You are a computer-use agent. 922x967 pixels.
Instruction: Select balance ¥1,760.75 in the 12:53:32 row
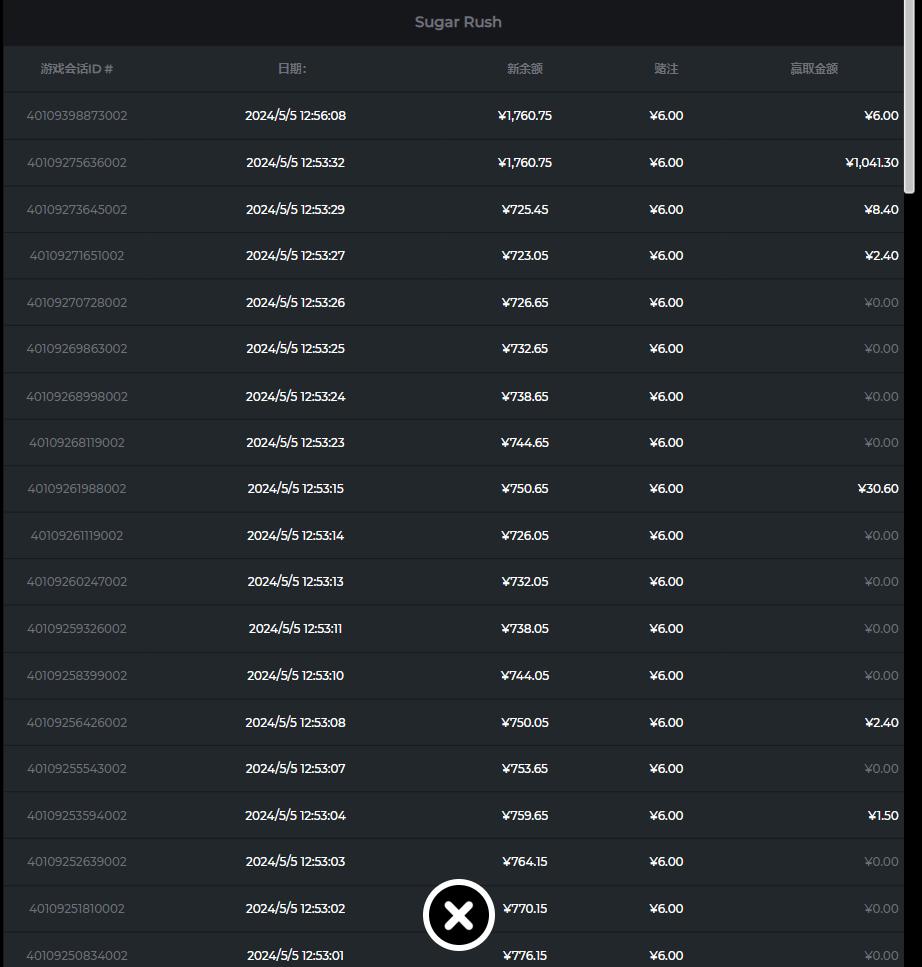(525, 162)
